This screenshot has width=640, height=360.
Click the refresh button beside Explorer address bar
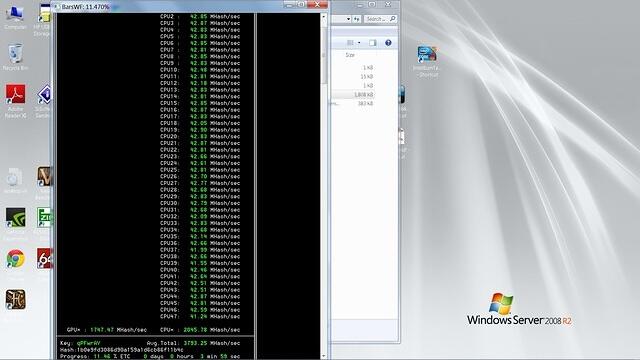tap(356, 19)
